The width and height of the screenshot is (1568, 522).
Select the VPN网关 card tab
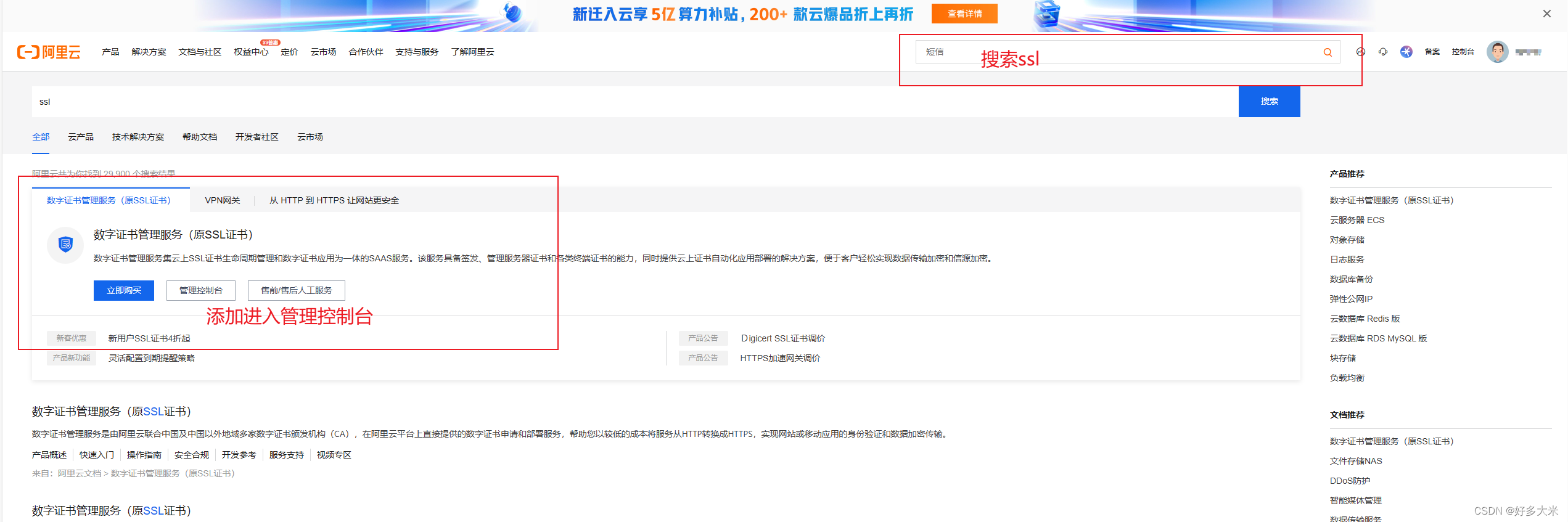[223, 200]
